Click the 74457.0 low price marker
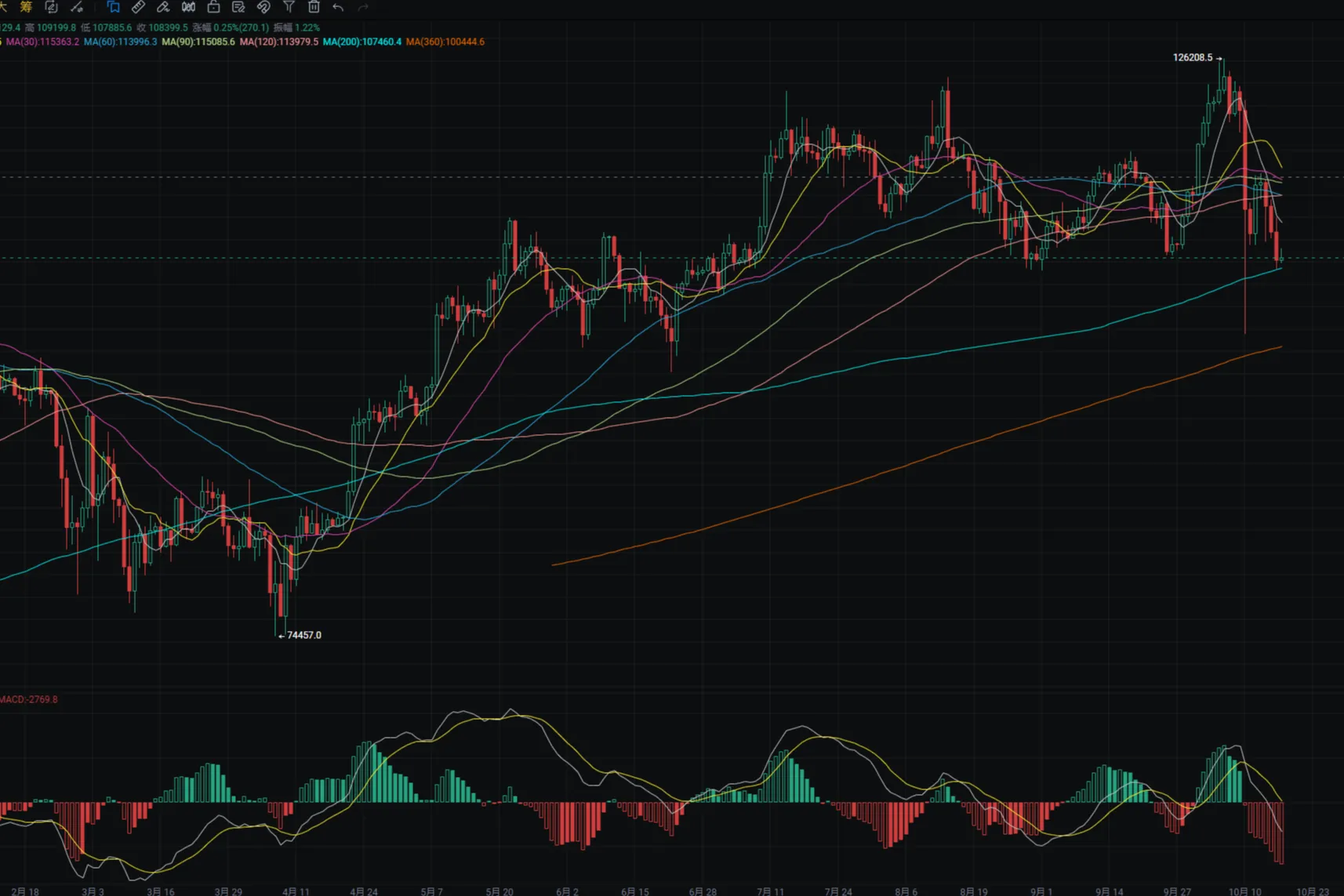 click(303, 635)
